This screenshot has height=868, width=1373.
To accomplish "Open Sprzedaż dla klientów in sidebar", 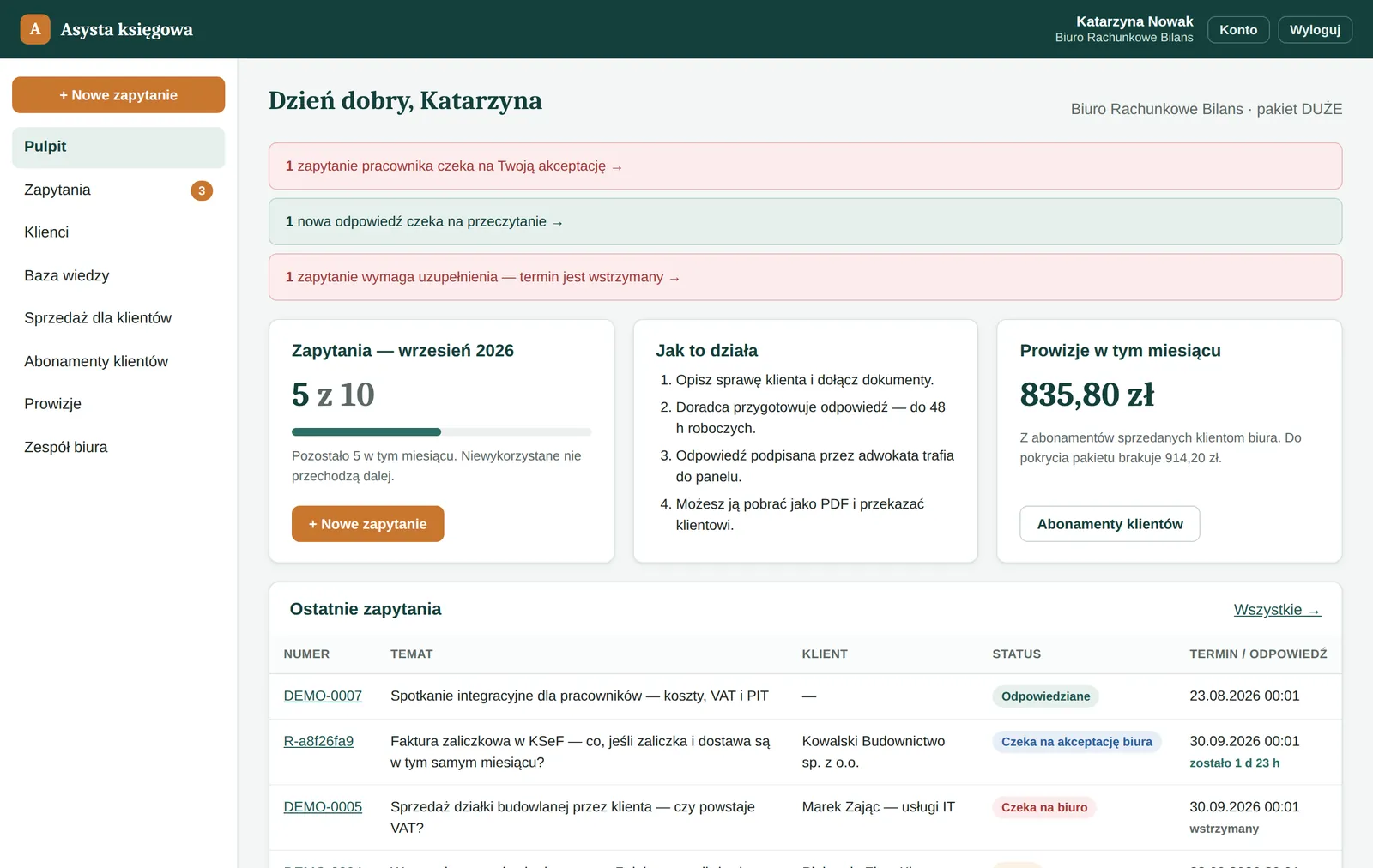I will point(118,318).
